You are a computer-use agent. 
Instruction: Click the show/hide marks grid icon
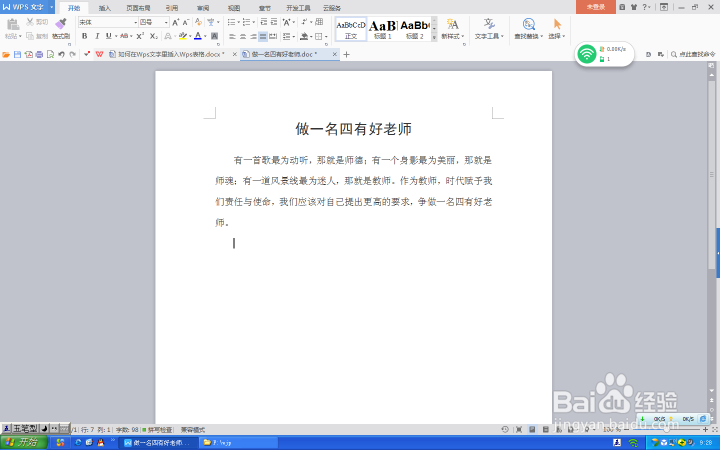319,22
